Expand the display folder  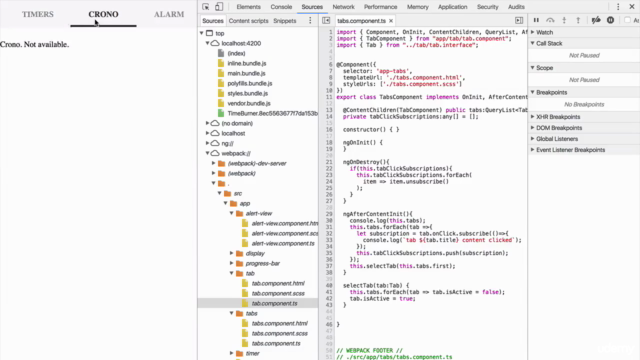(231, 253)
